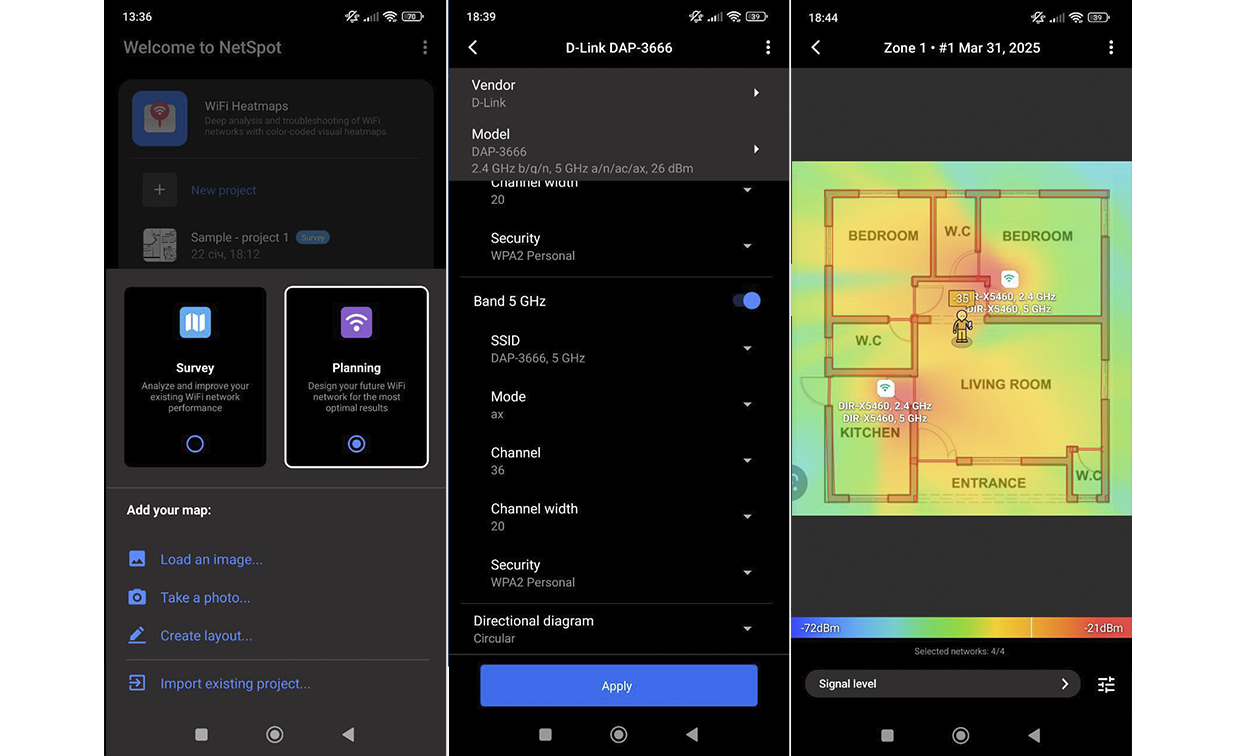Toggle the Band 5 GHz switch
The height and width of the screenshot is (756, 1240).
point(746,301)
